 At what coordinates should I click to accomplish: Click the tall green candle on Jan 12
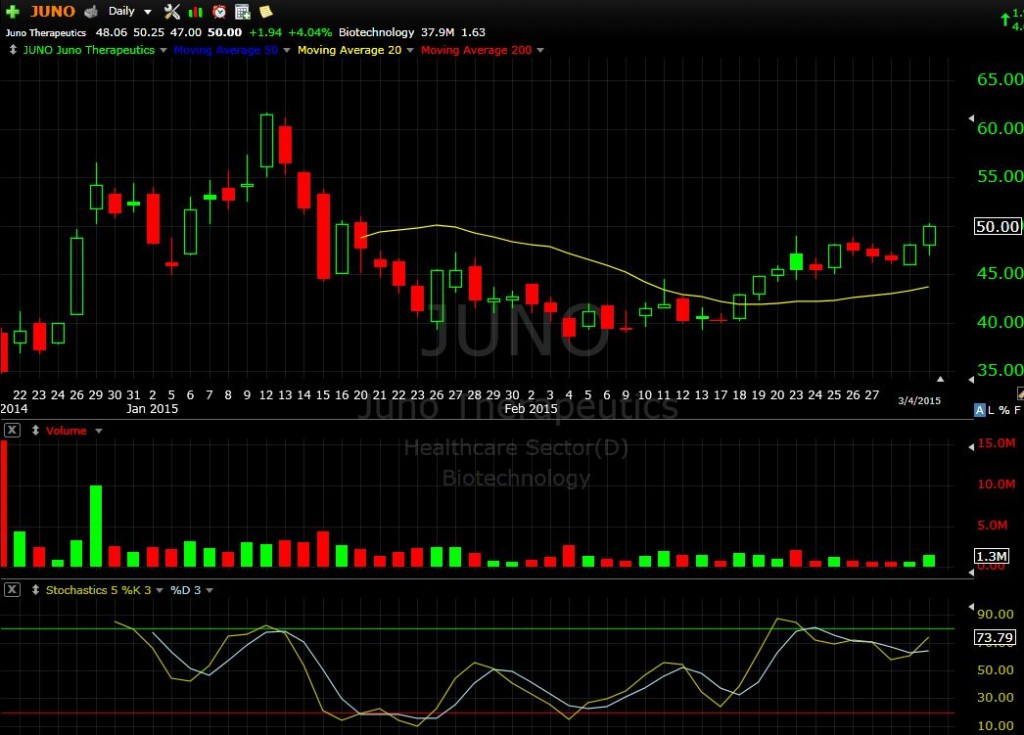pyautogui.click(x=266, y=140)
